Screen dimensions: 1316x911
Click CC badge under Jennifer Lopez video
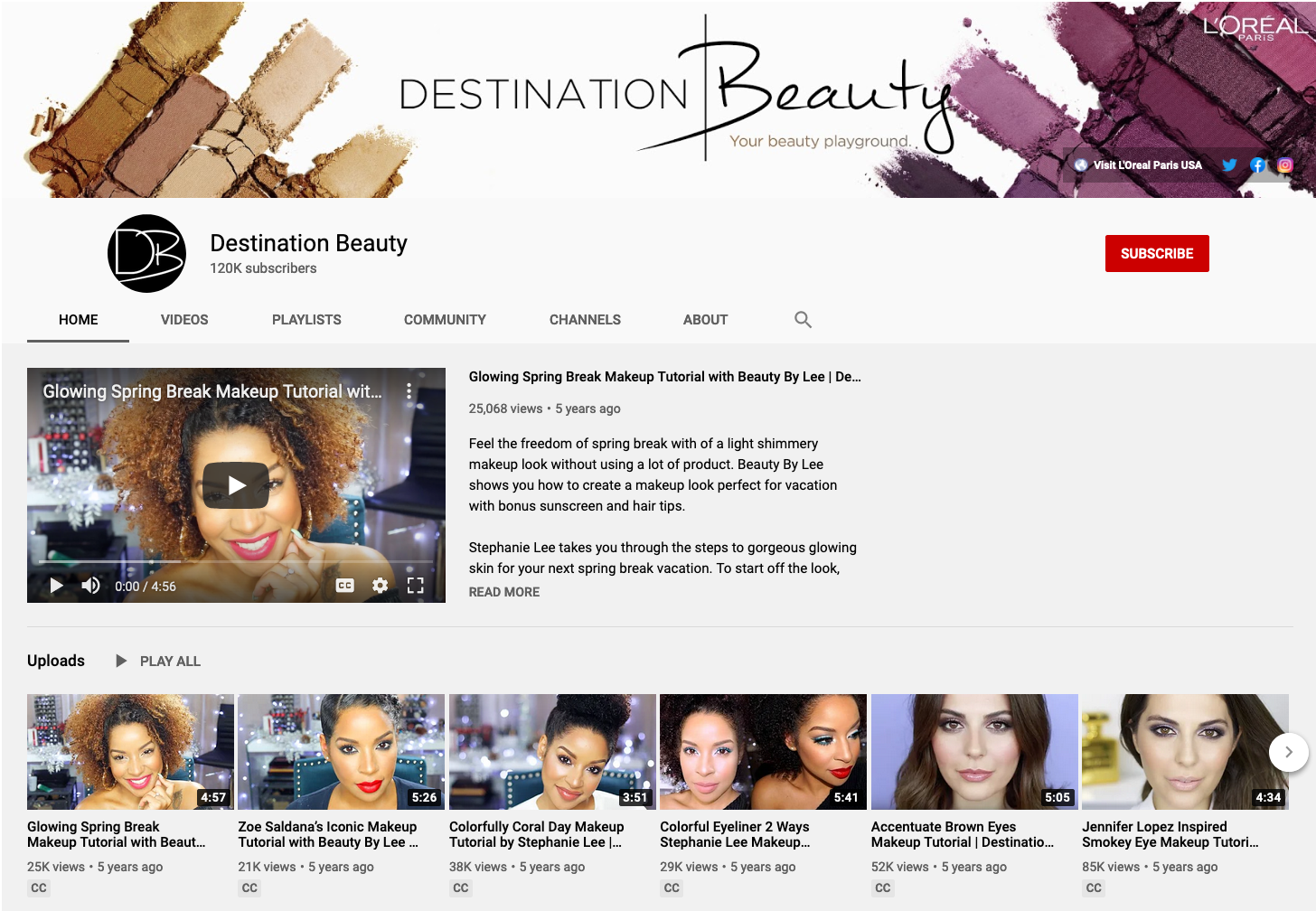(1094, 888)
